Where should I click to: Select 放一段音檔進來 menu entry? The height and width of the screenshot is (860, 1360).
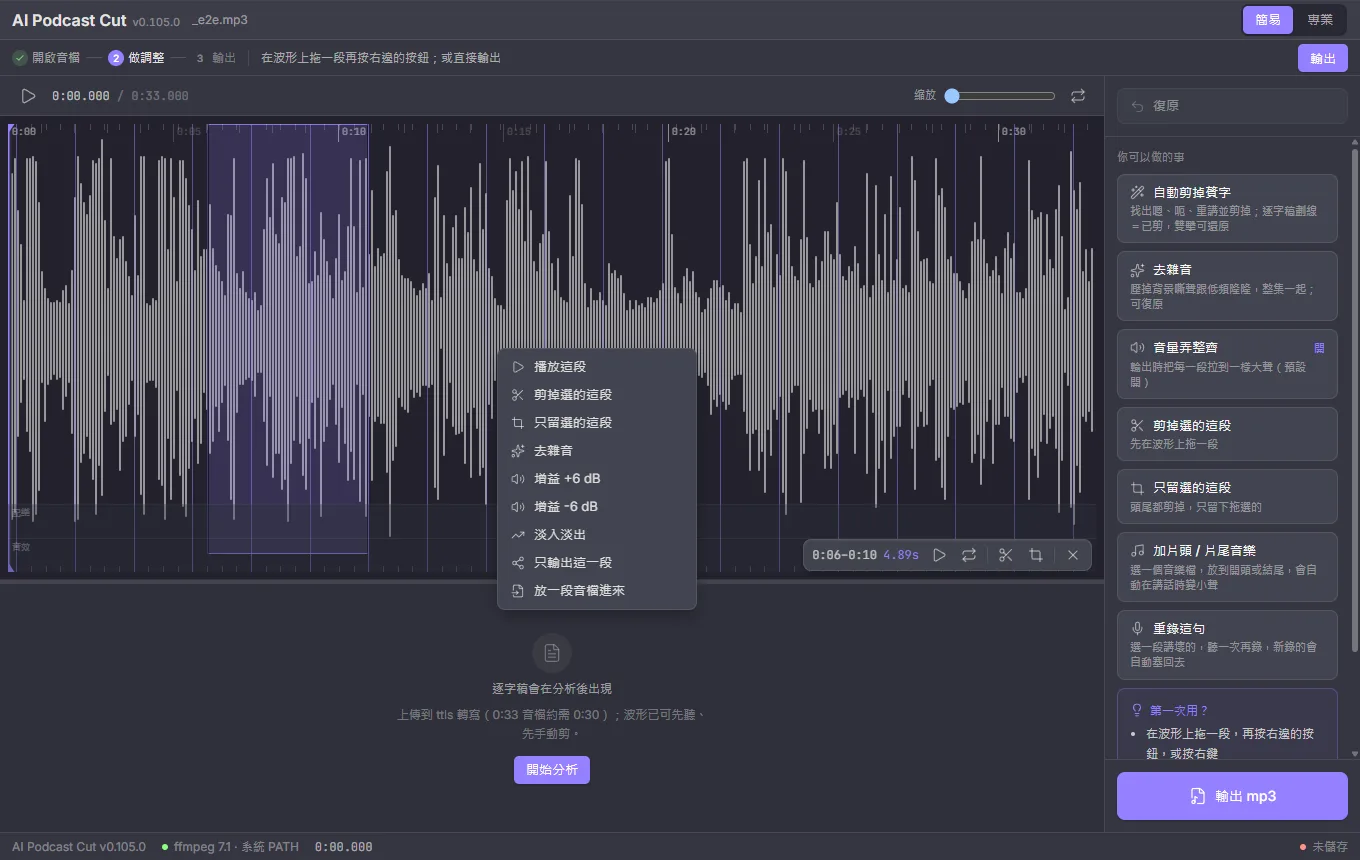point(597,591)
